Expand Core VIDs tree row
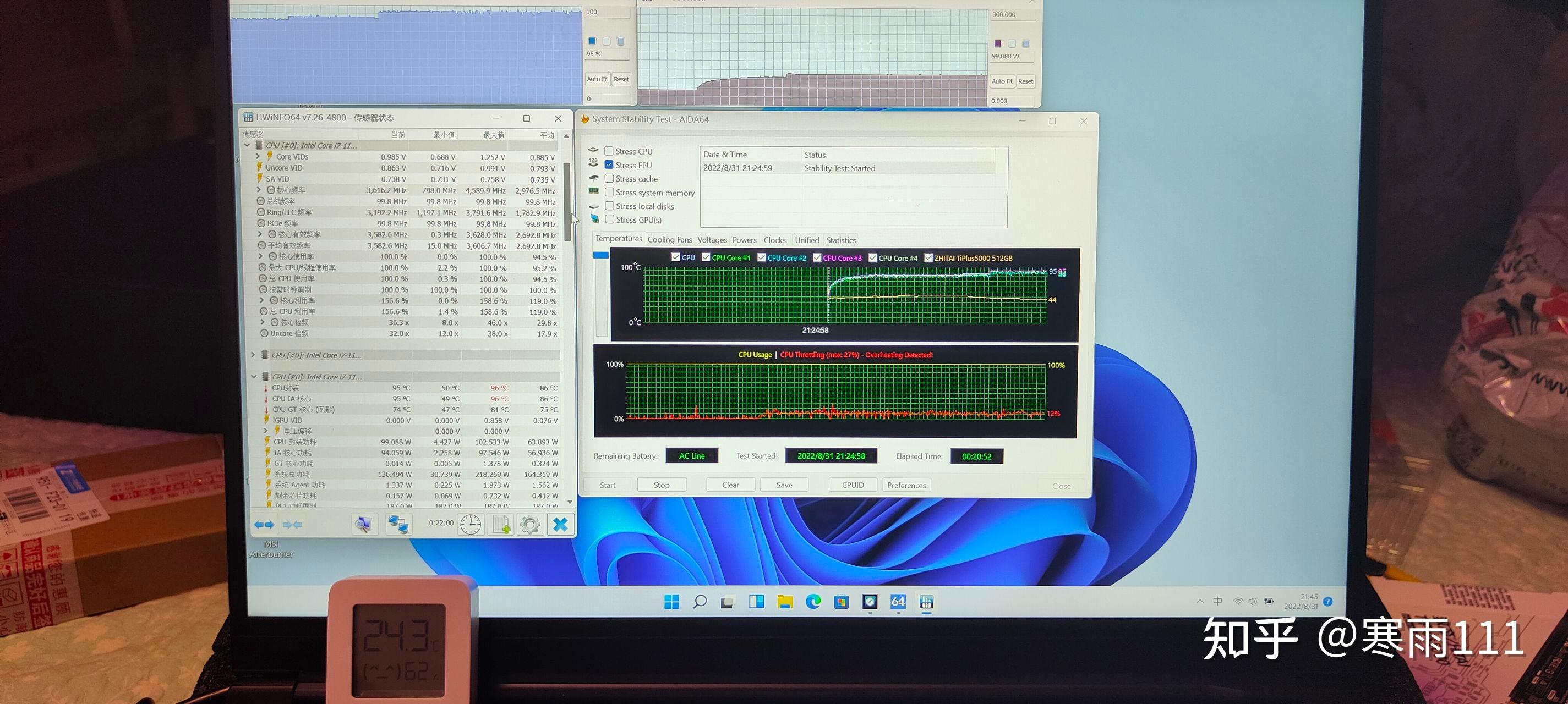The height and width of the screenshot is (704, 1568). (258, 156)
